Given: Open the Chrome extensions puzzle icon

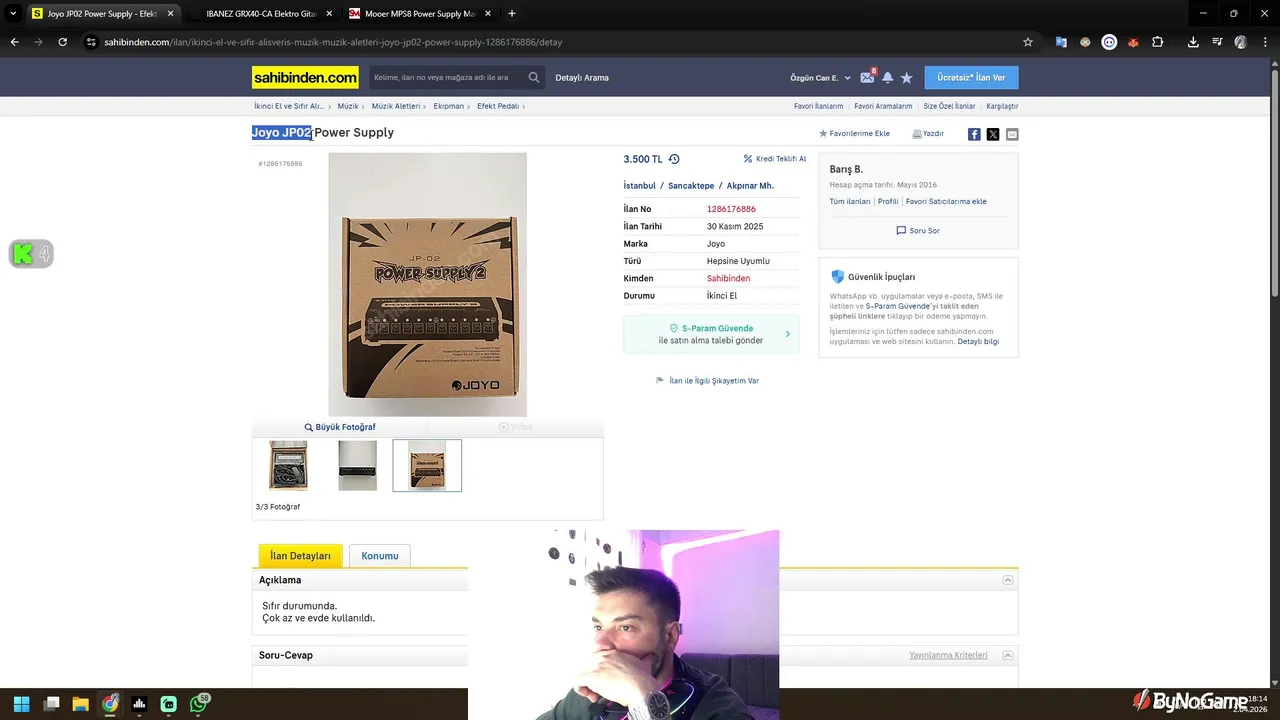Looking at the screenshot, I should tap(1157, 42).
